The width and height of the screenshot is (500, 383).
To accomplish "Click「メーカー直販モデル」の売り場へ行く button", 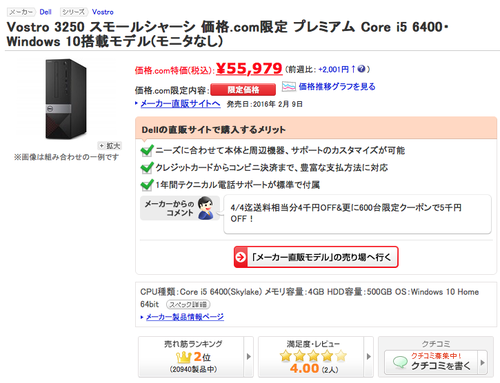I will click(316, 257).
